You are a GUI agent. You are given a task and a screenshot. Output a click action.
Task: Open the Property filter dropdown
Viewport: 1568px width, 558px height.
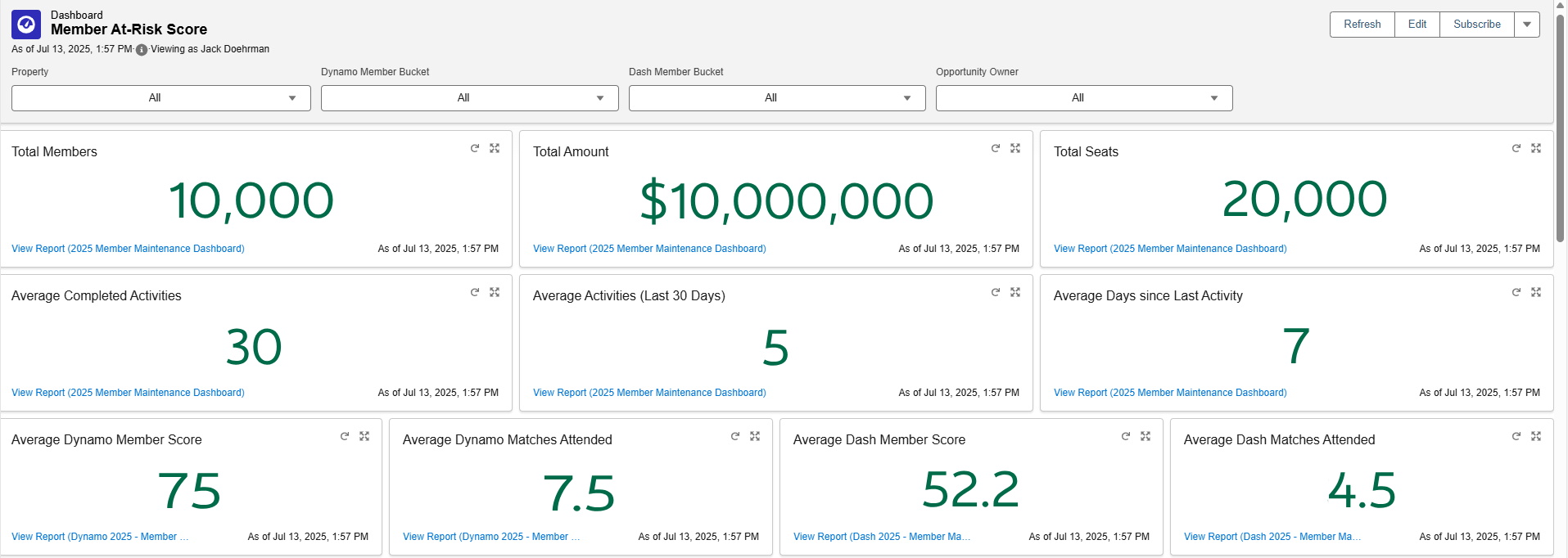click(161, 98)
